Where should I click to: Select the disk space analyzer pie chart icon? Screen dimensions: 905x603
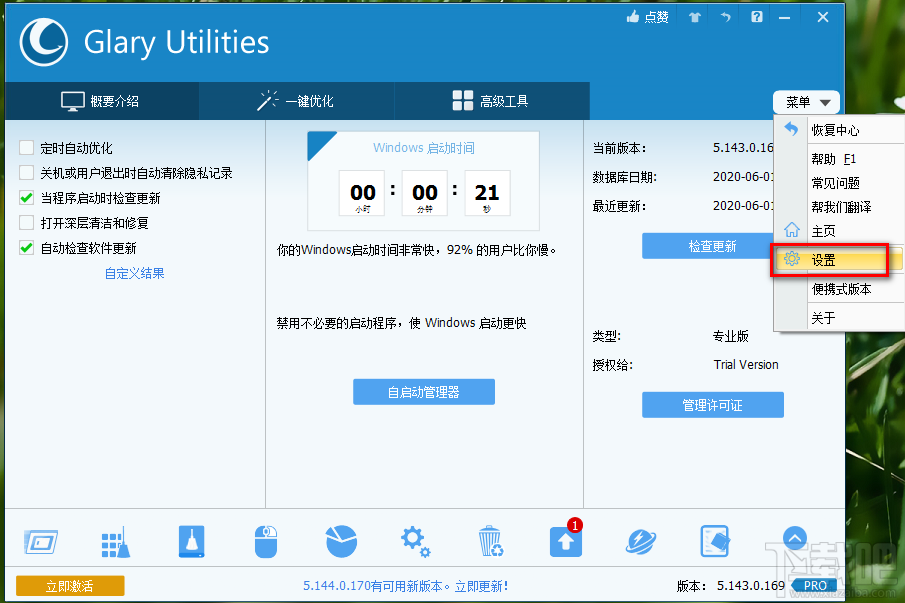(341, 541)
